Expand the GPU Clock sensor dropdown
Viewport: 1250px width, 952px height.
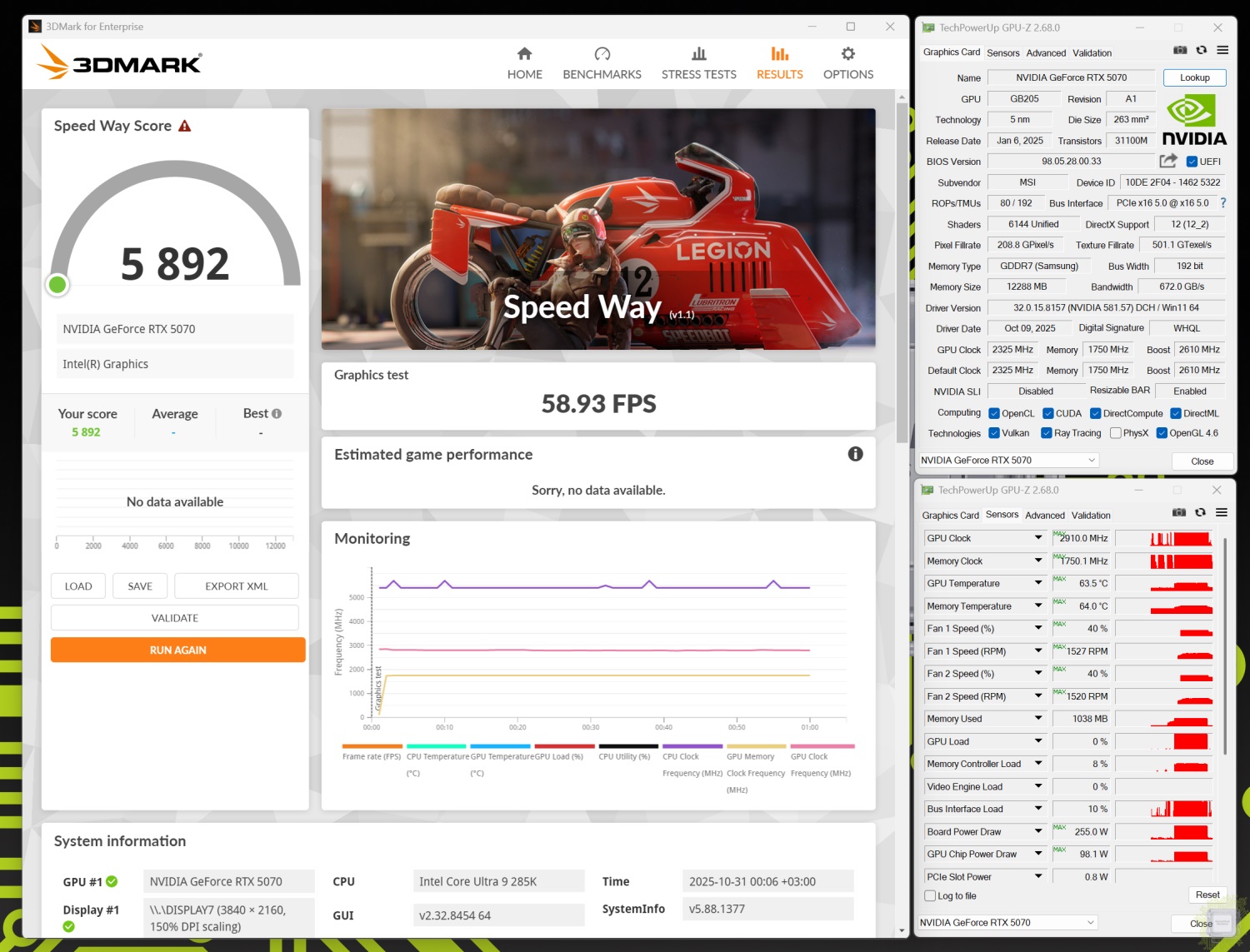[x=1038, y=538]
